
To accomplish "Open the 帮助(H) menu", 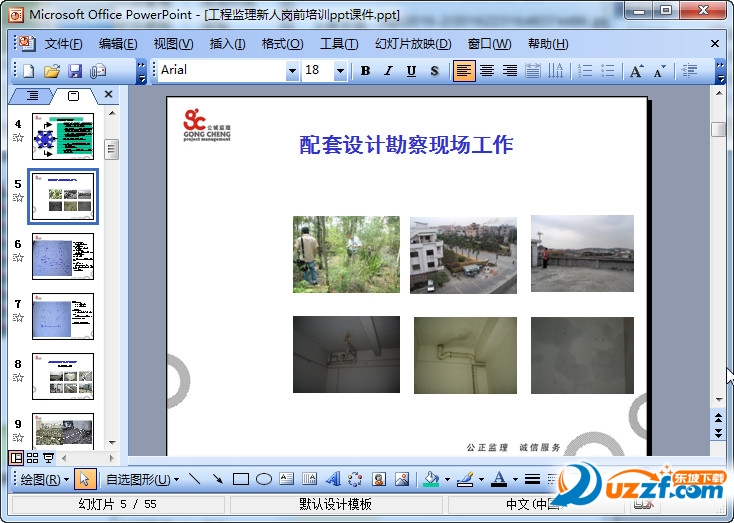I will click(548, 44).
